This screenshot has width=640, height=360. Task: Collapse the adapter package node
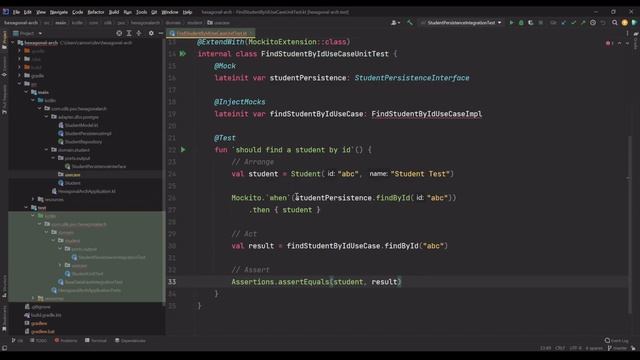point(47,117)
